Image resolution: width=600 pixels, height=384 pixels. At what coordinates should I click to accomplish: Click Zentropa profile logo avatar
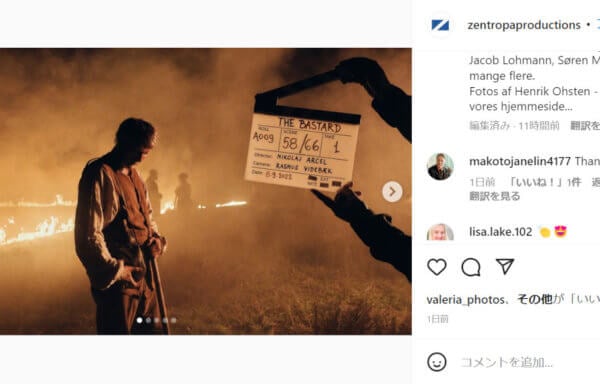pos(440,25)
